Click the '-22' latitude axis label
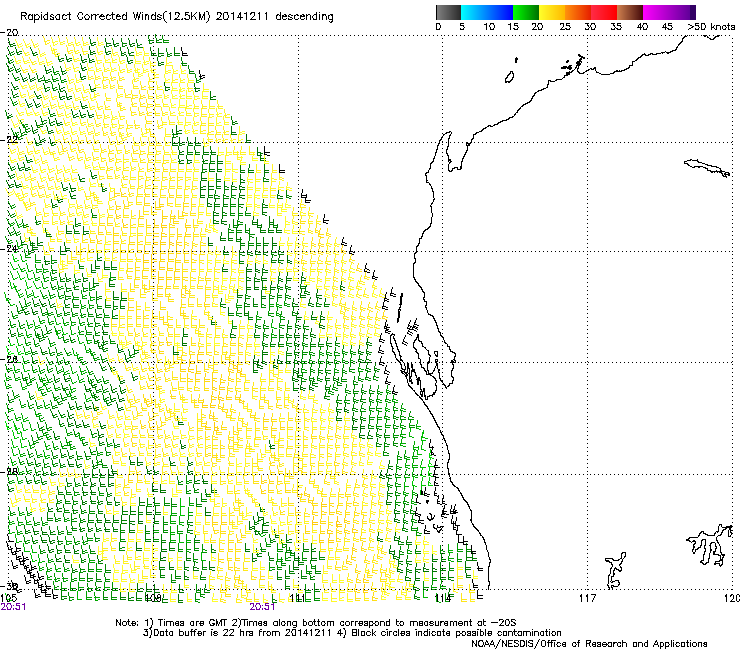This screenshot has width=740, height=650. coord(9,139)
